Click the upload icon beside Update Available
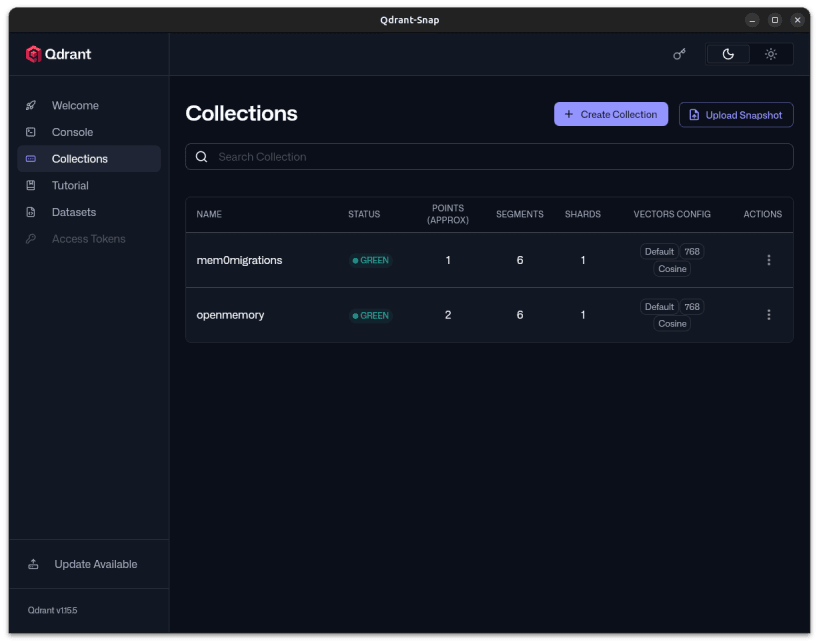819x644 pixels. tap(33, 564)
